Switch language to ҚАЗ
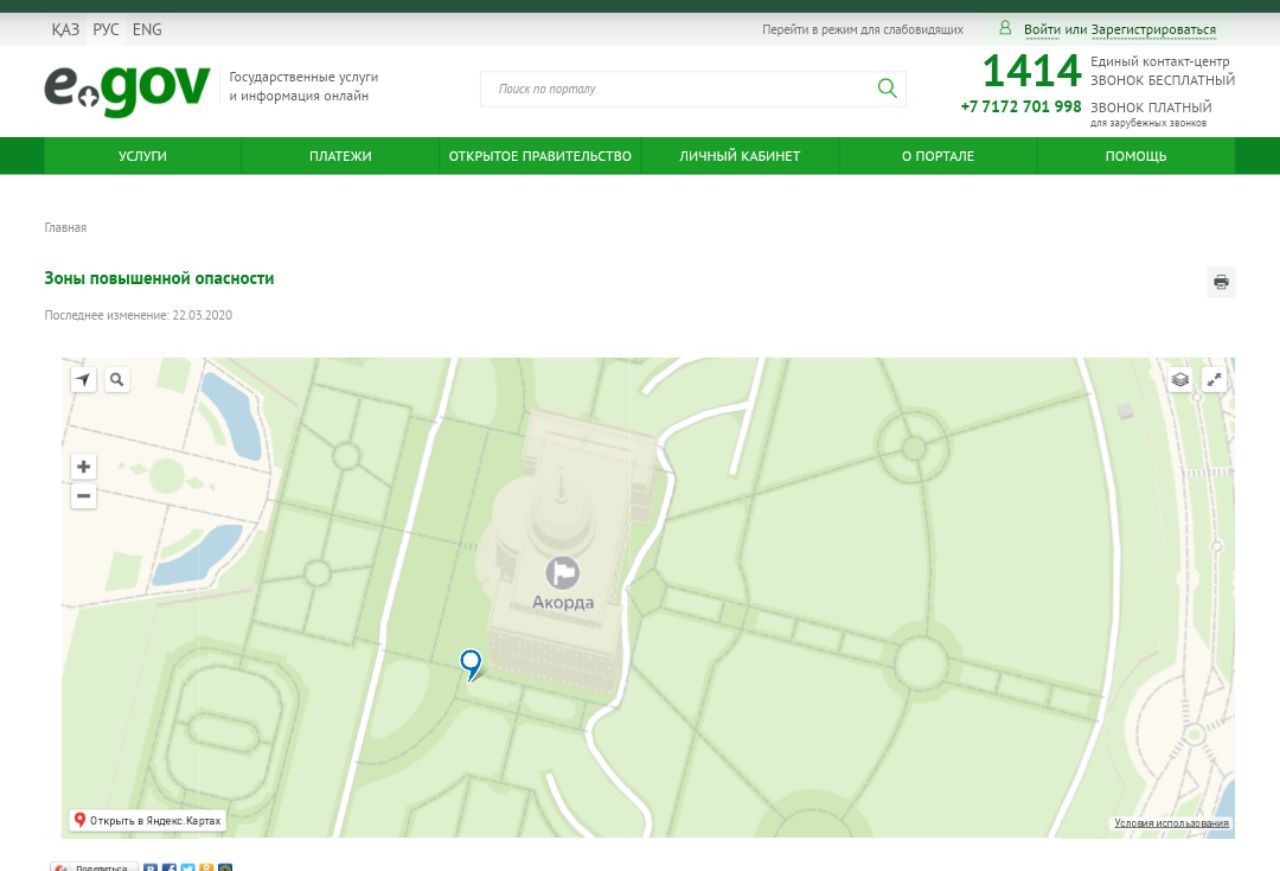Viewport: 1280px width, 871px height. (66, 30)
